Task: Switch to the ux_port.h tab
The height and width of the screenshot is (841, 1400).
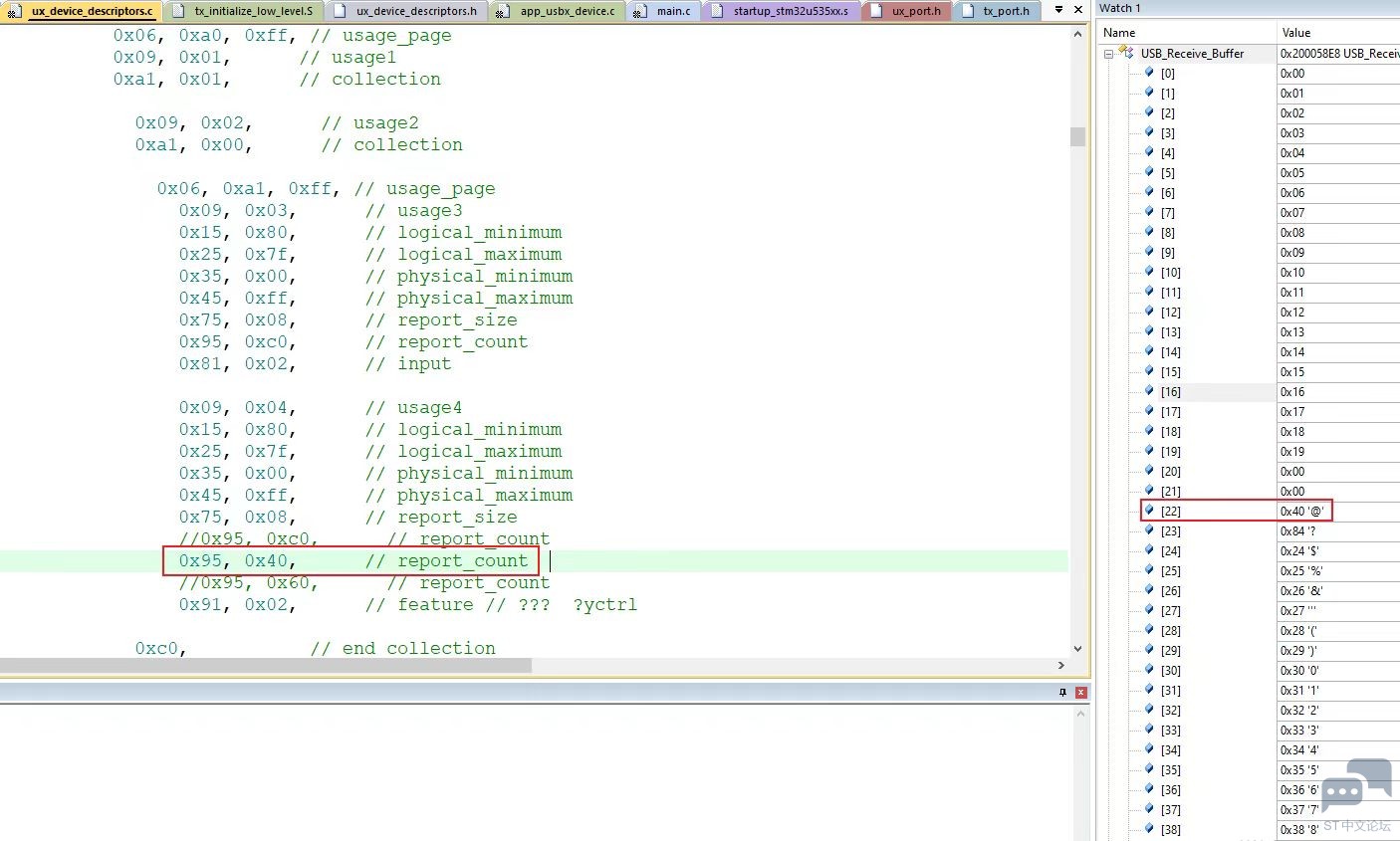Action: 905,11
